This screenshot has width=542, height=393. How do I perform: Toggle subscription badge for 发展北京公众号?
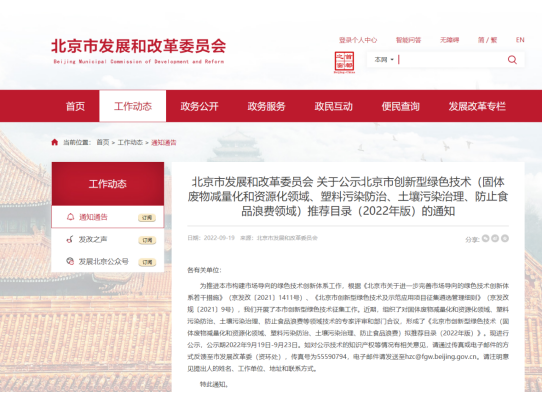147,262
